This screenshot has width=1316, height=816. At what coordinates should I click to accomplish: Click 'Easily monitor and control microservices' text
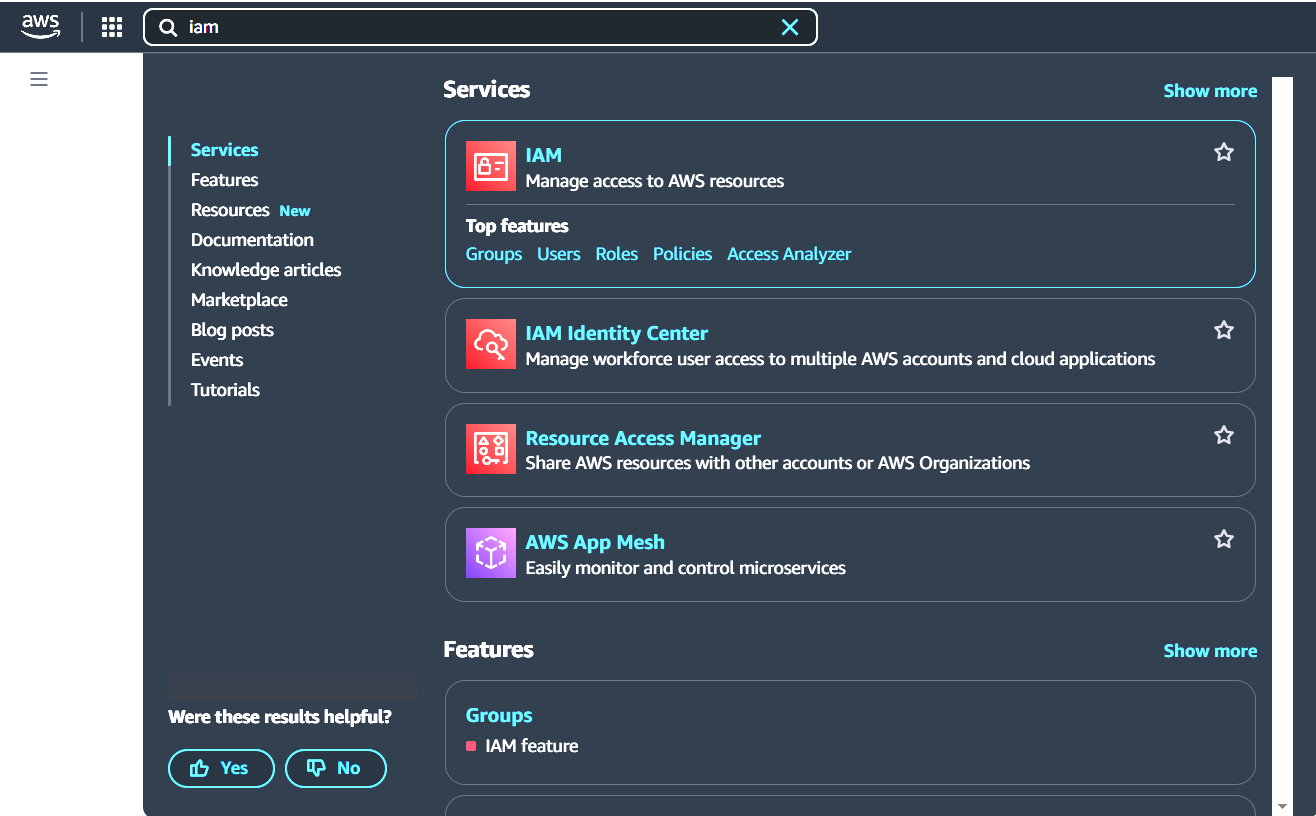tap(686, 568)
